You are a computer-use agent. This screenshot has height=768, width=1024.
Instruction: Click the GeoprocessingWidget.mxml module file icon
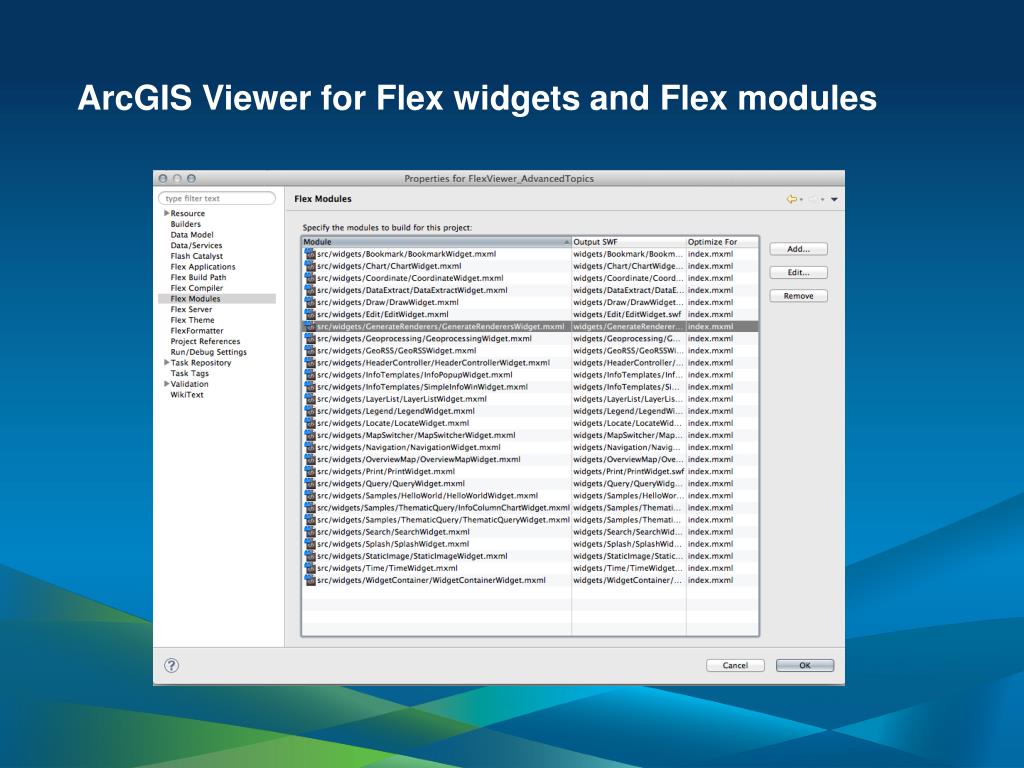tap(310, 338)
